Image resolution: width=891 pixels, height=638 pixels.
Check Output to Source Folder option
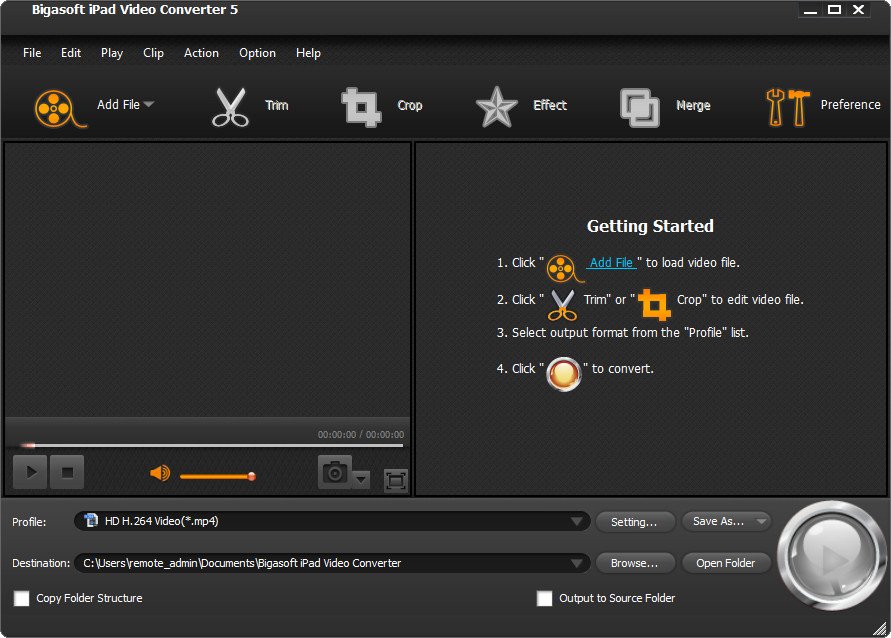[545, 599]
